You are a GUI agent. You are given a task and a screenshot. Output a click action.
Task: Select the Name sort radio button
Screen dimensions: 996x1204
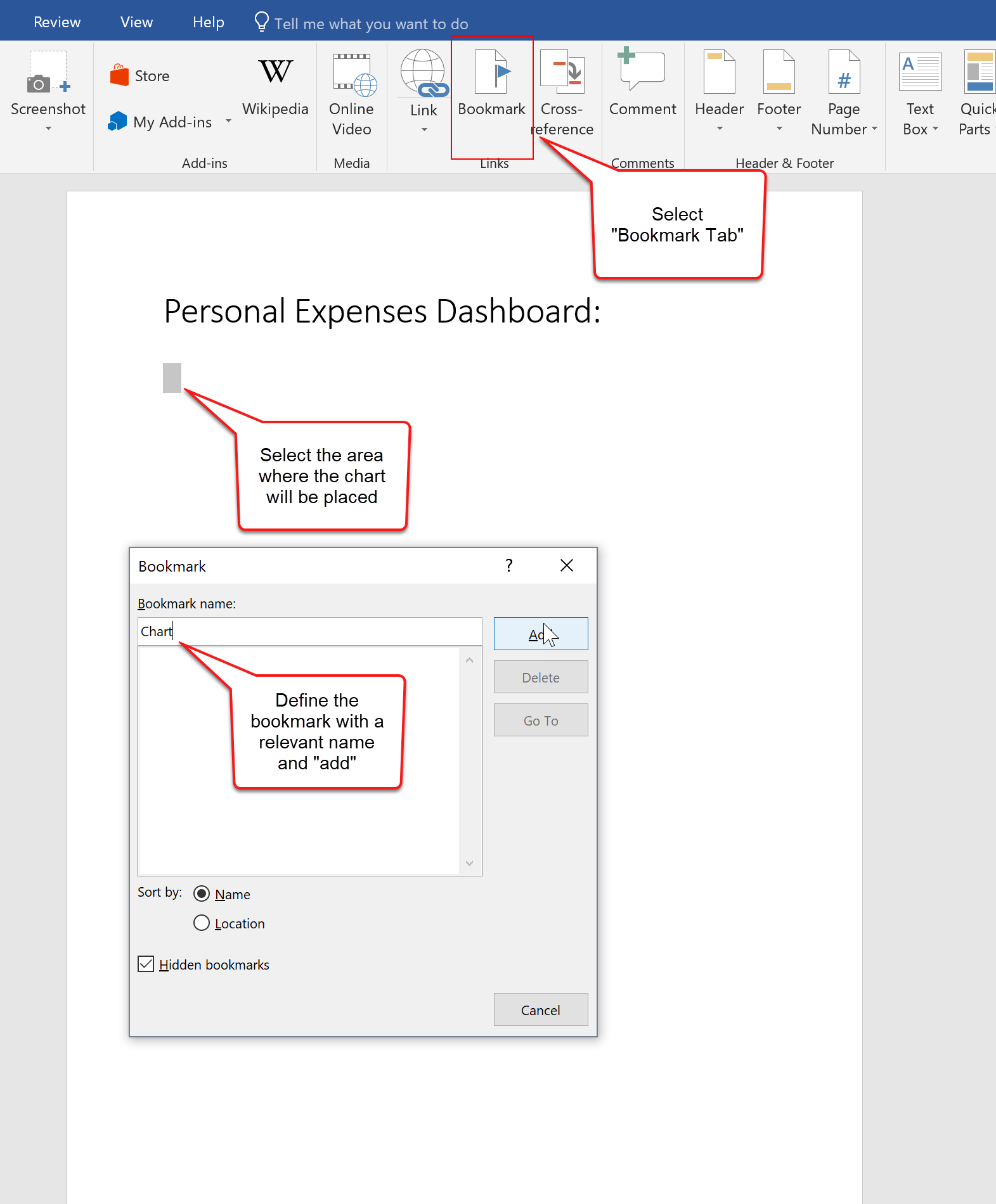point(202,893)
